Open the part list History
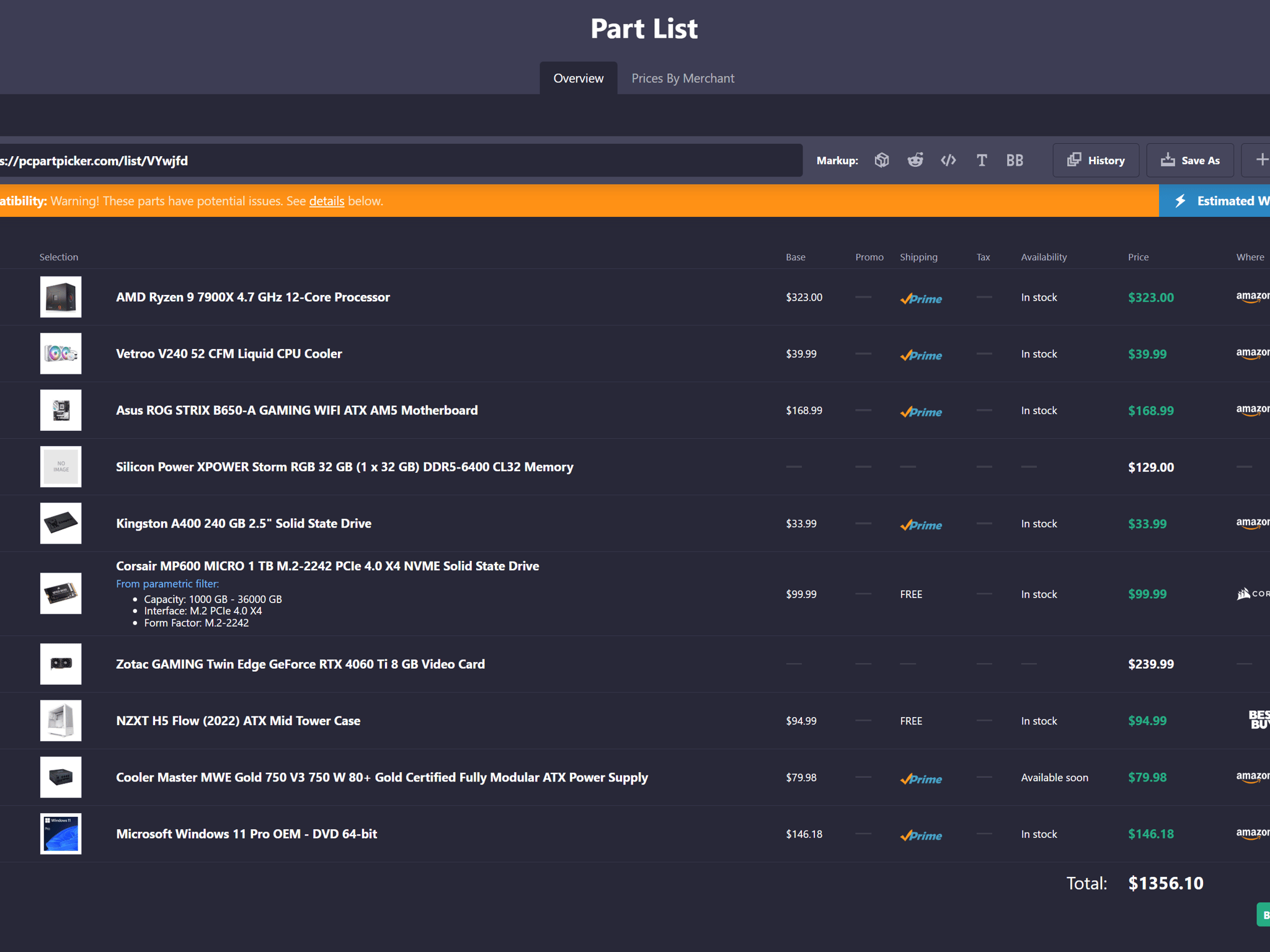1270x952 pixels. 1096,161
